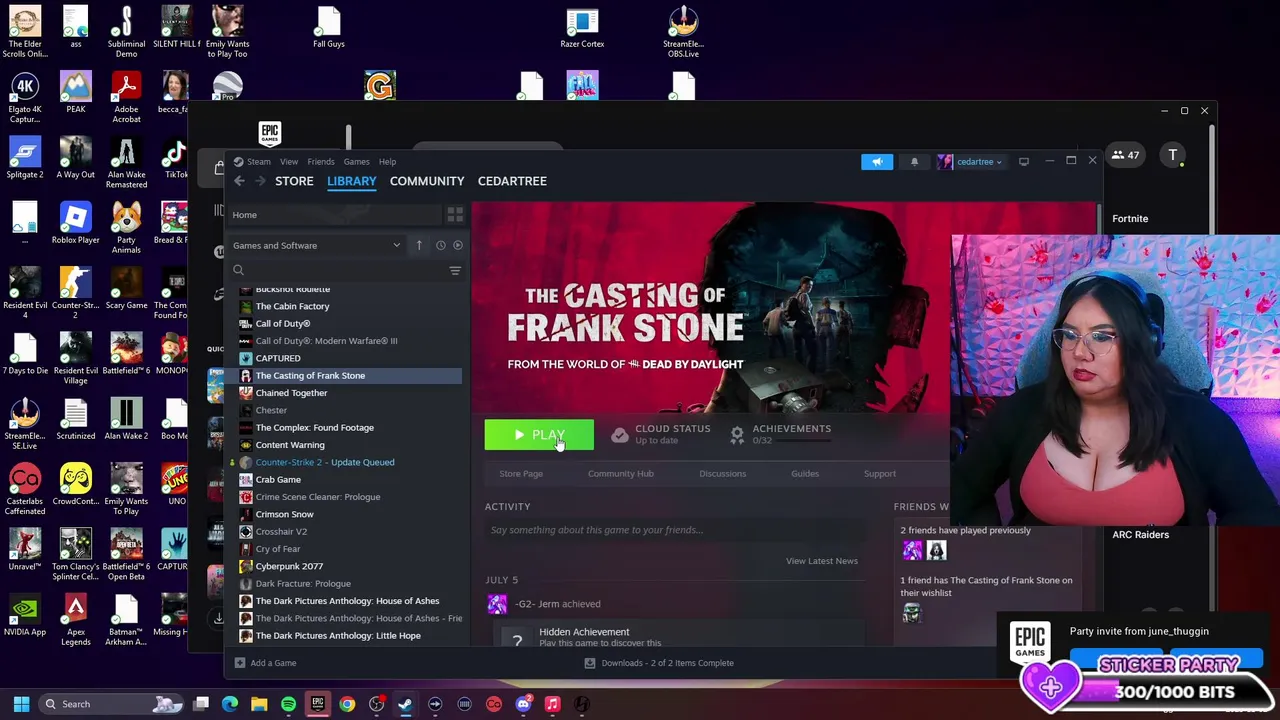
Task: Open Roblox Player desktop shortcut
Action: point(75,224)
